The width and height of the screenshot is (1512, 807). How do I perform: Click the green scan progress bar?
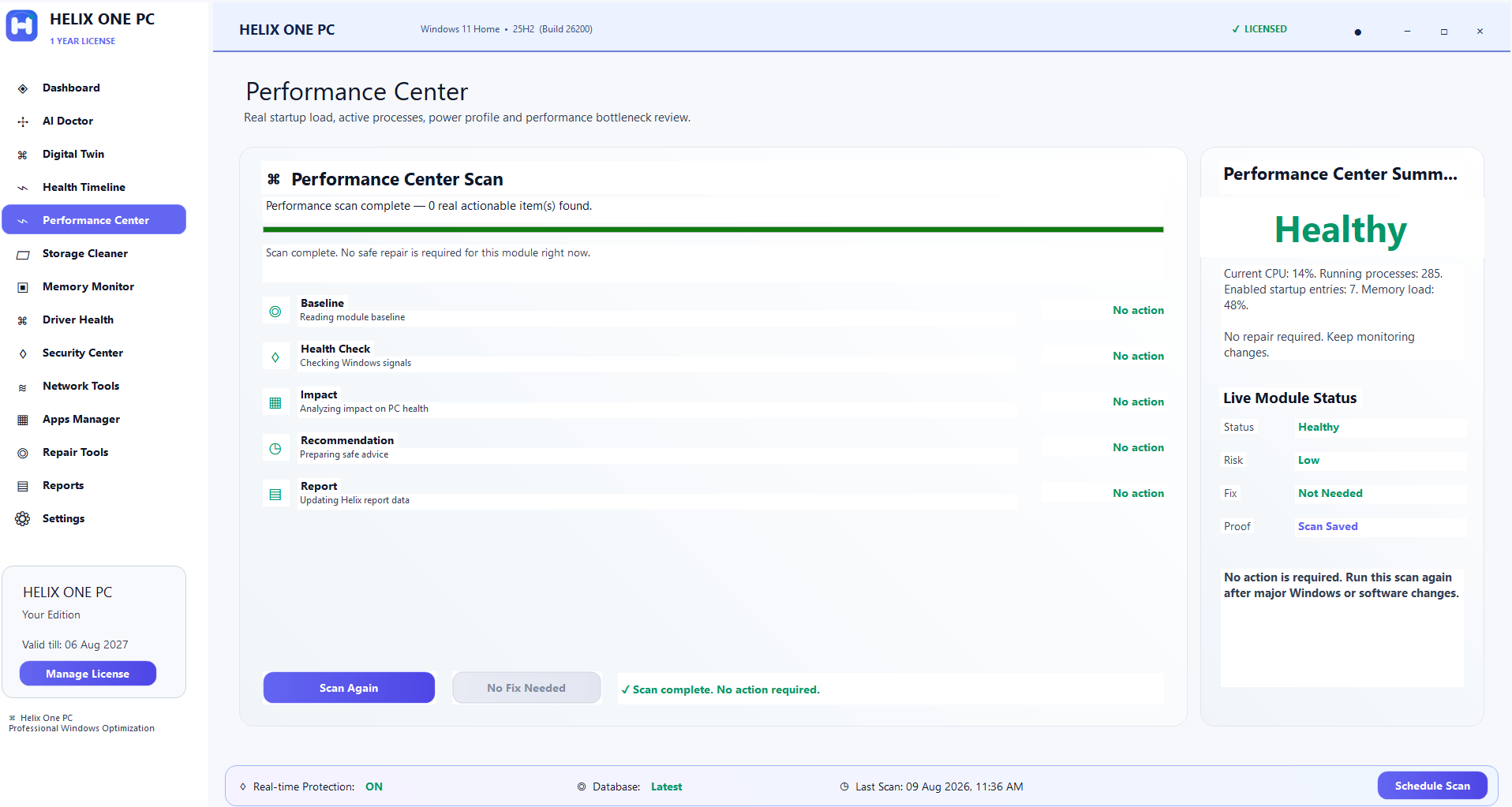click(713, 230)
